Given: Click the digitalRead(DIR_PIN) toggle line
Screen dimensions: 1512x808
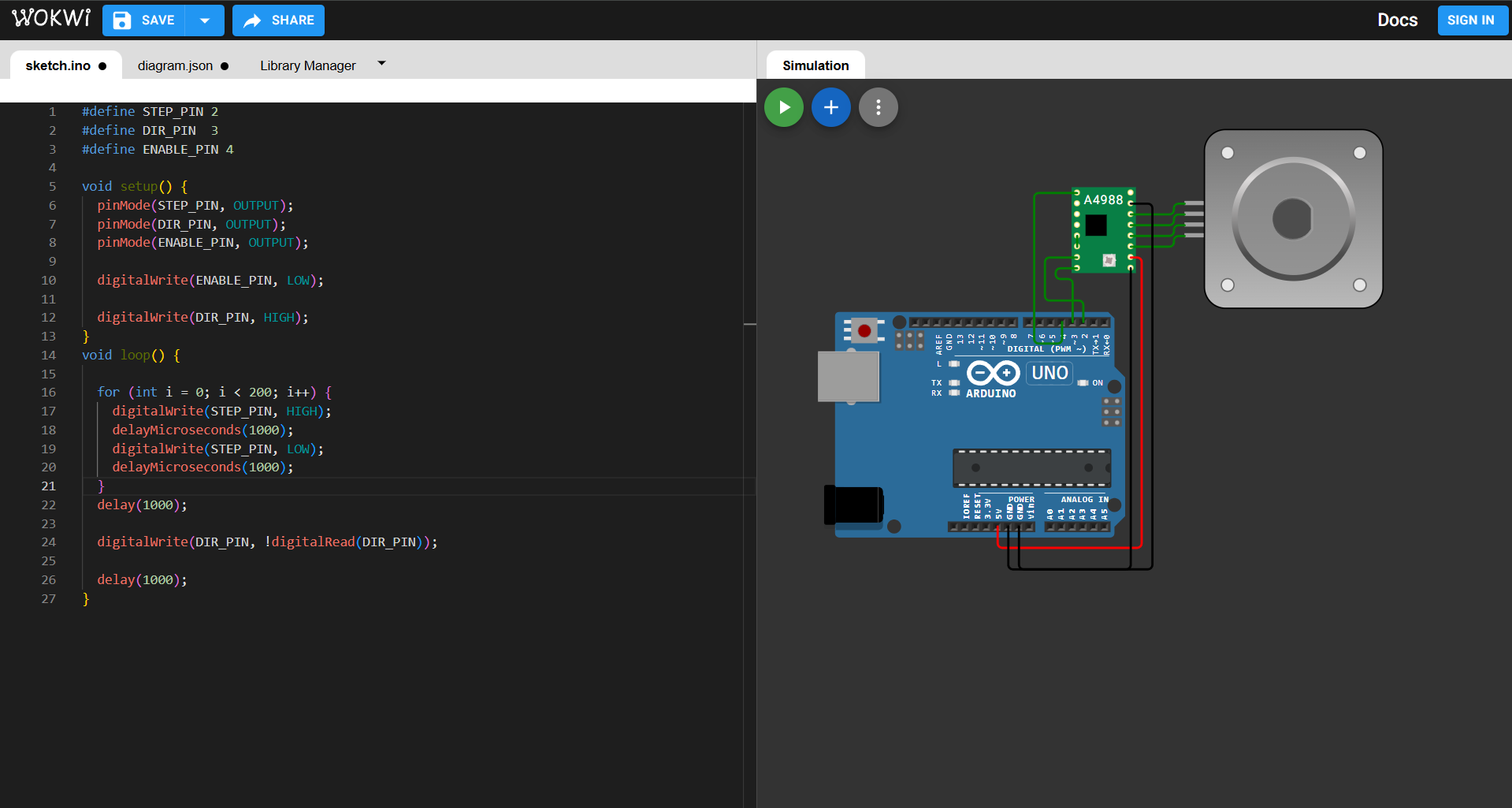Looking at the screenshot, I should [x=267, y=542].
